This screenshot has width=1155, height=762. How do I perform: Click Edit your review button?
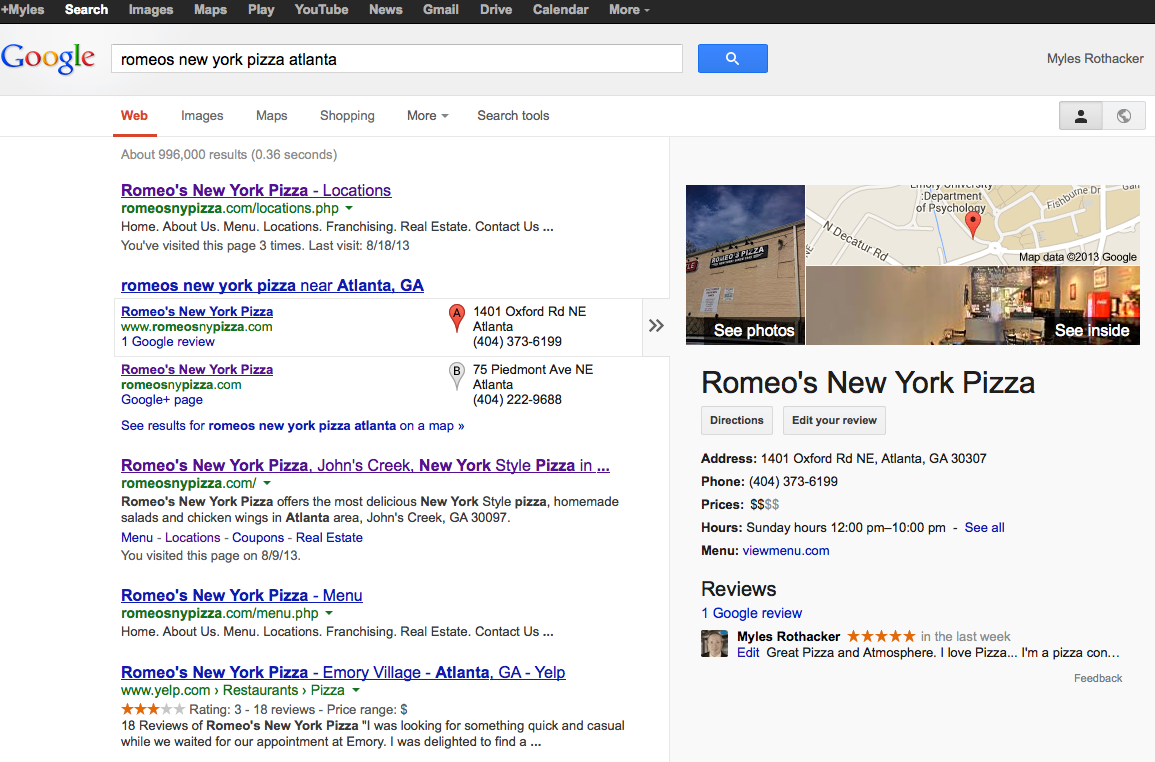click(834, 420)
